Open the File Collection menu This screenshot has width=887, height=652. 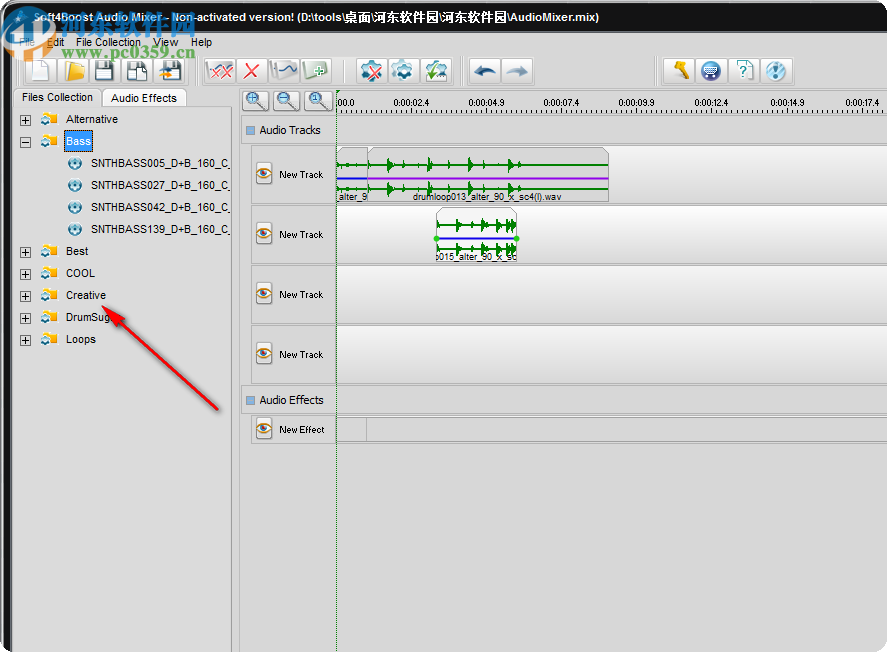(x=108, y=42)
